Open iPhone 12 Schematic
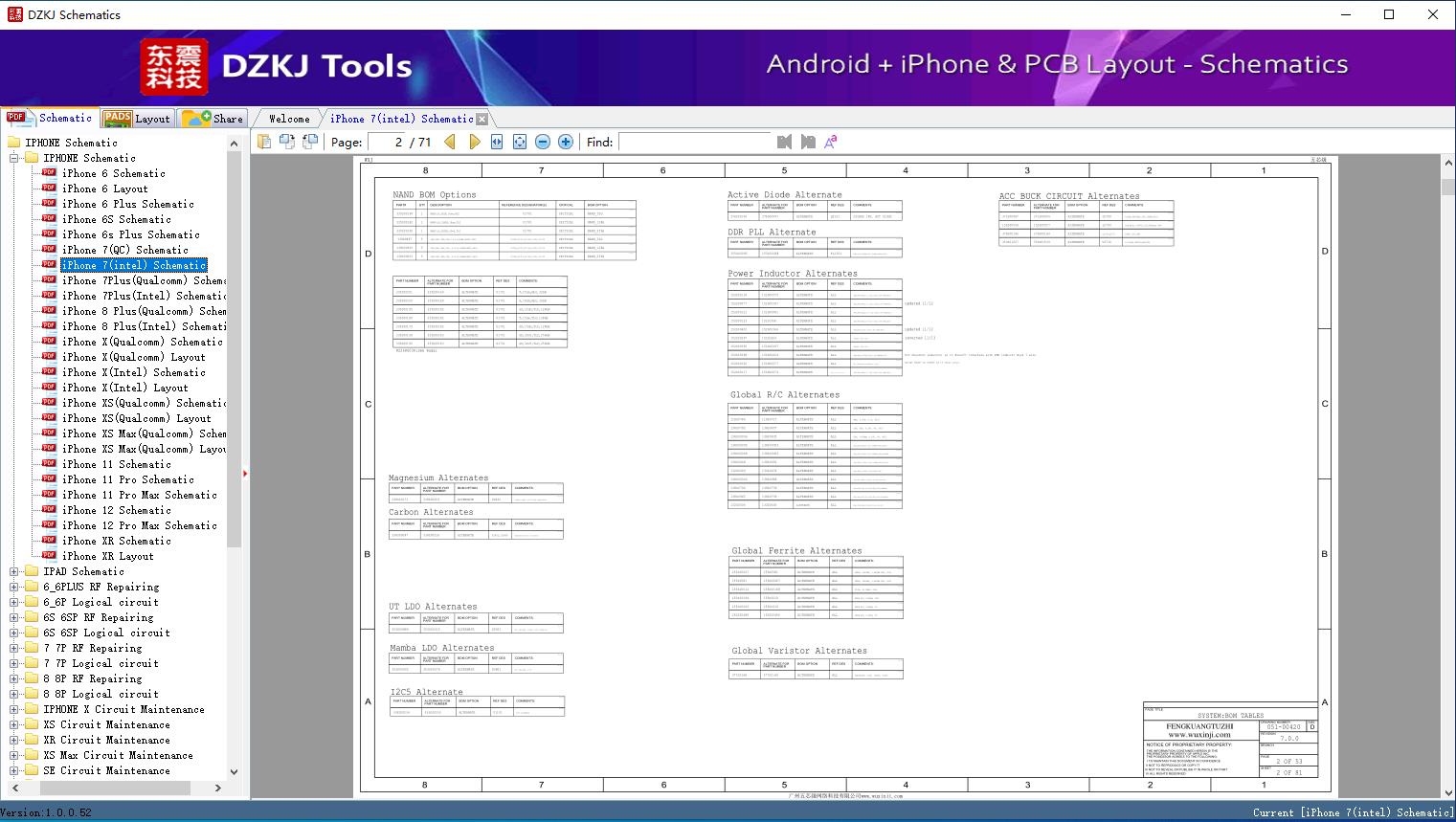The image size is (1456, 822). [117, 510]
